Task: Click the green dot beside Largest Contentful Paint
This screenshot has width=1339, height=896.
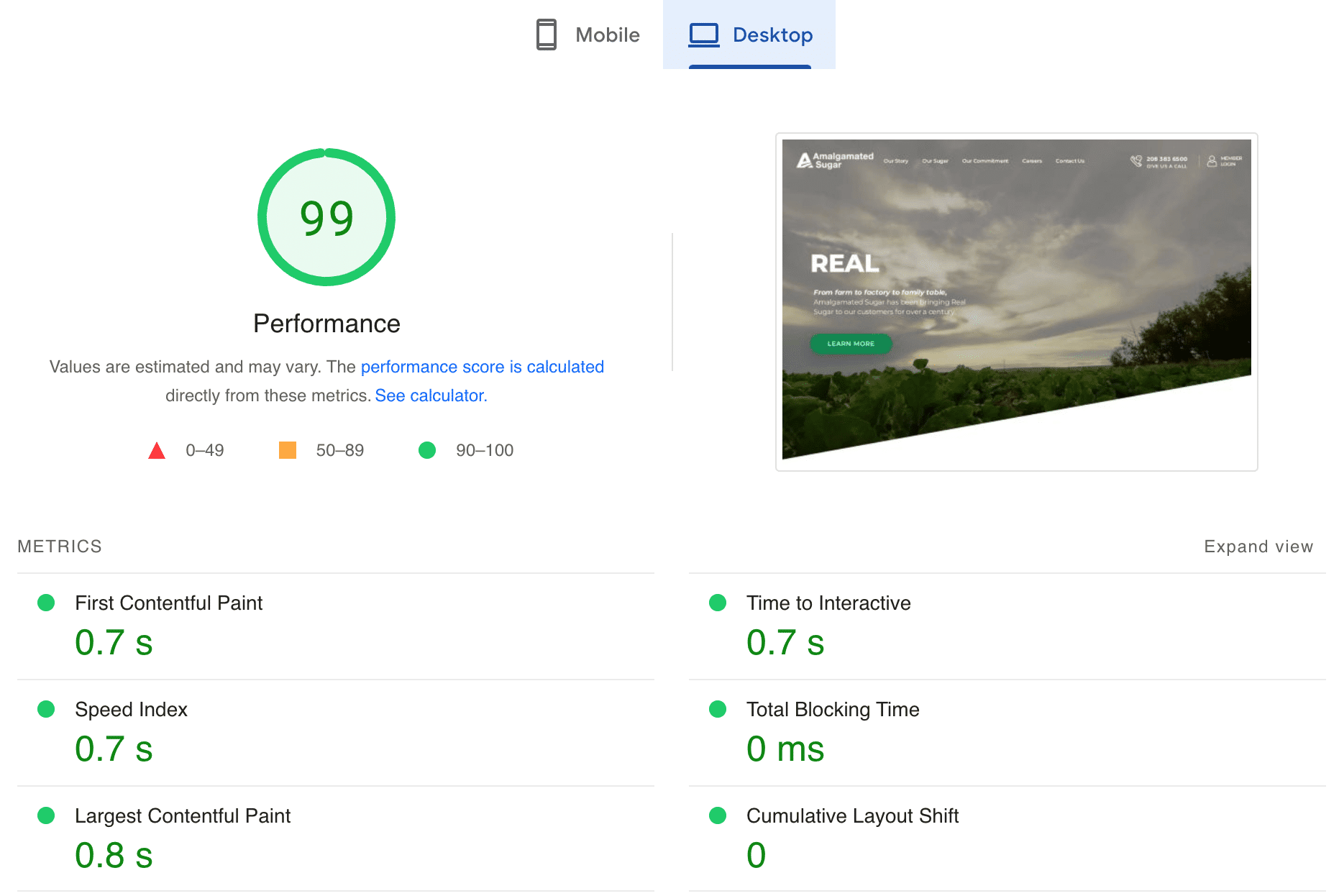Action: click(x=46, y=815)
